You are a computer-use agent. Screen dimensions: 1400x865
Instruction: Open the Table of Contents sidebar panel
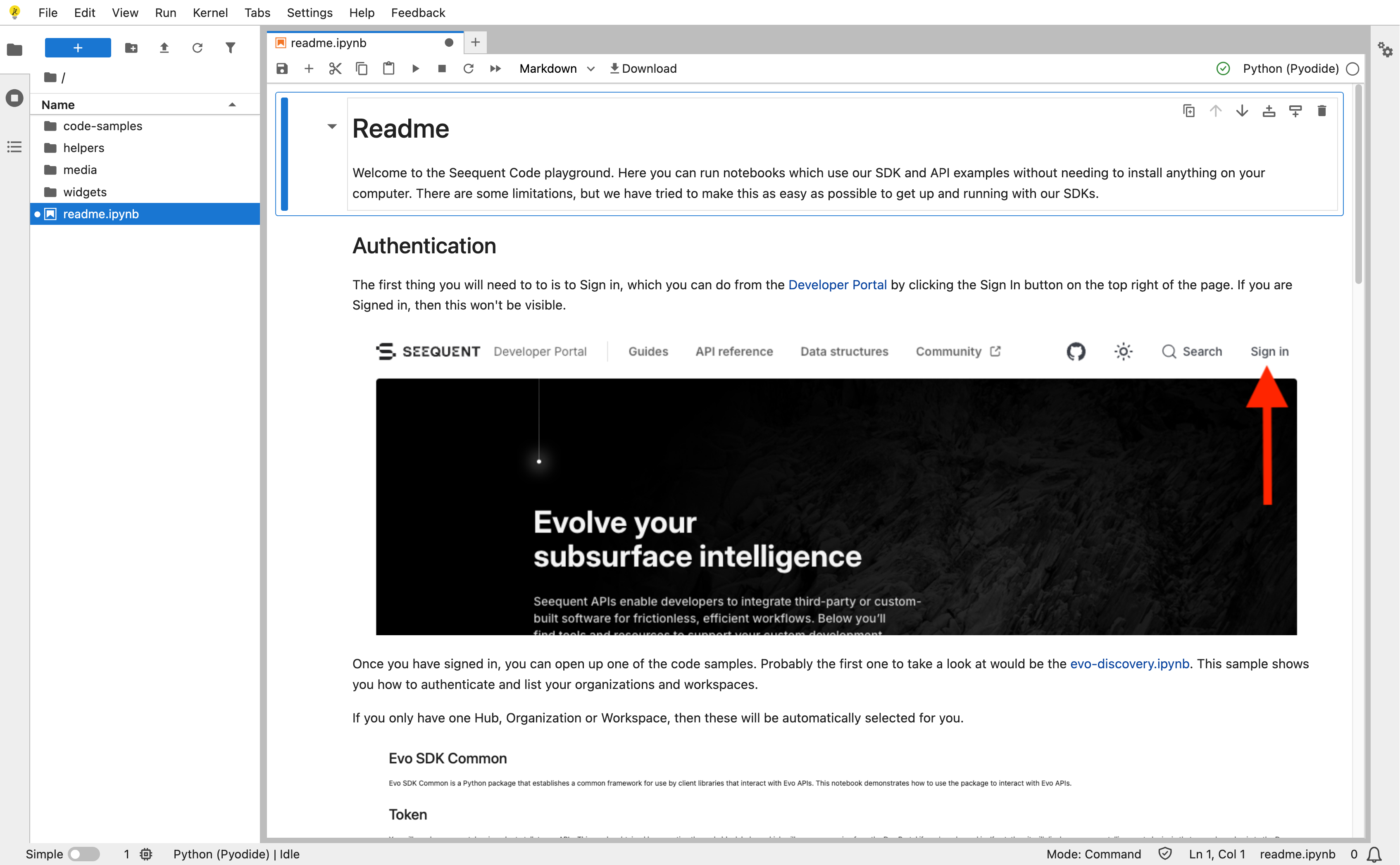click(x=14, y=147)
